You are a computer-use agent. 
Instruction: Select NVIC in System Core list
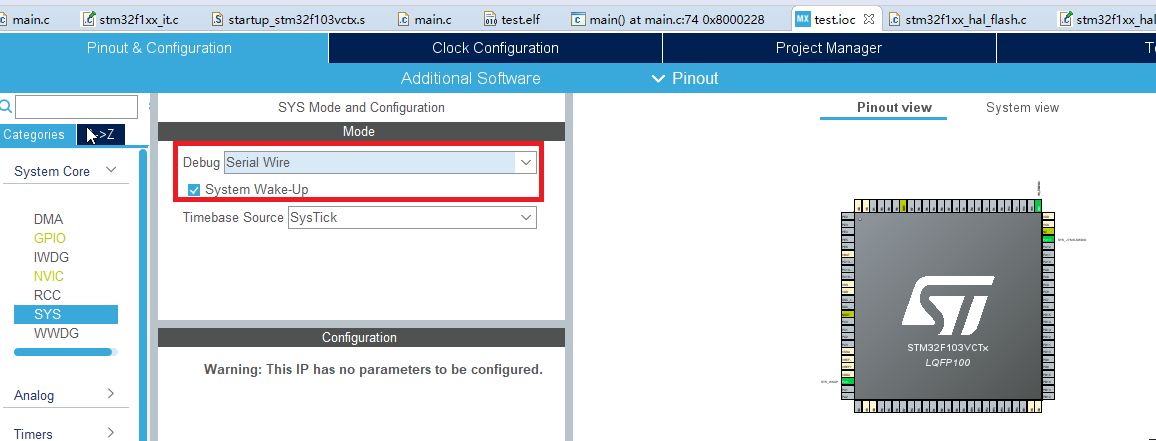point(49,277)
